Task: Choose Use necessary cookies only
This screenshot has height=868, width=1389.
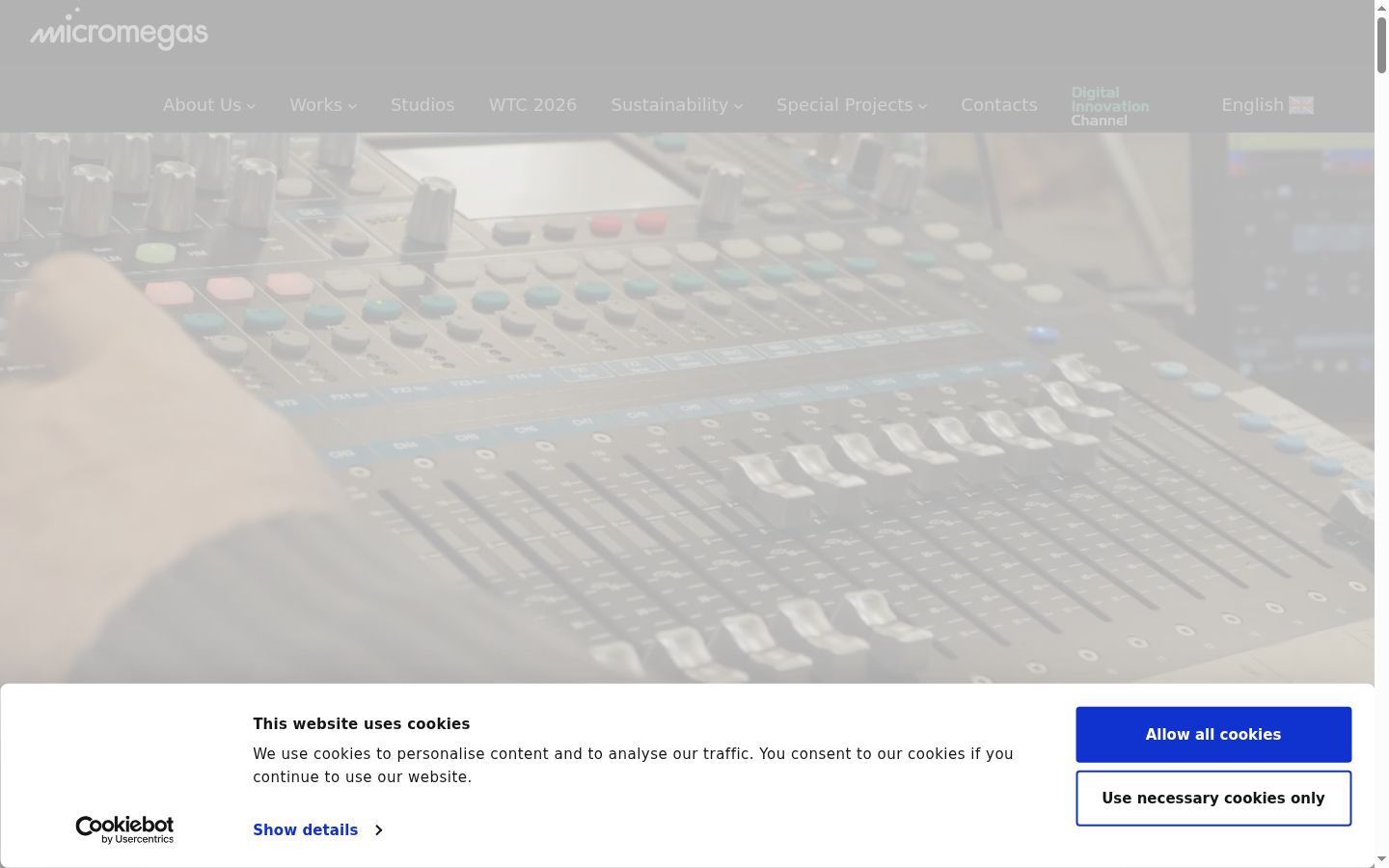Action: click(1213, 798)
